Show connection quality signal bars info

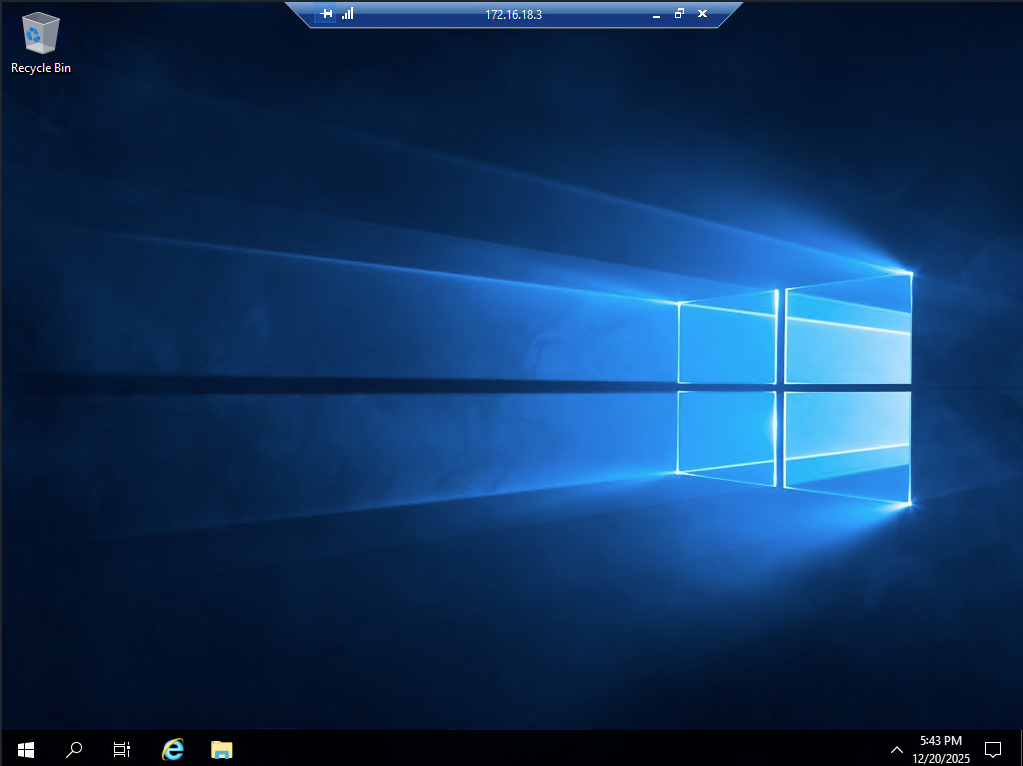pyautogui.click(x=348, y=14)
